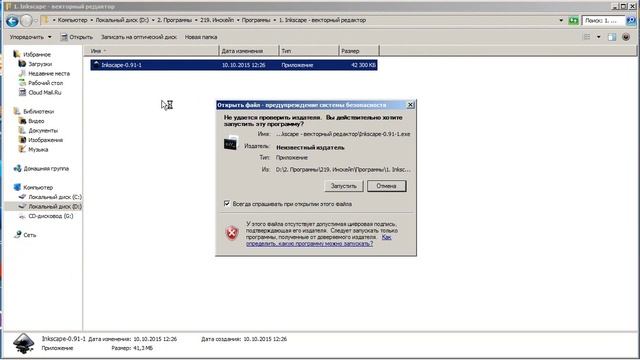Click the refresh button beside address bar
This screenshot has width=640, height=360.
(573, 20)
